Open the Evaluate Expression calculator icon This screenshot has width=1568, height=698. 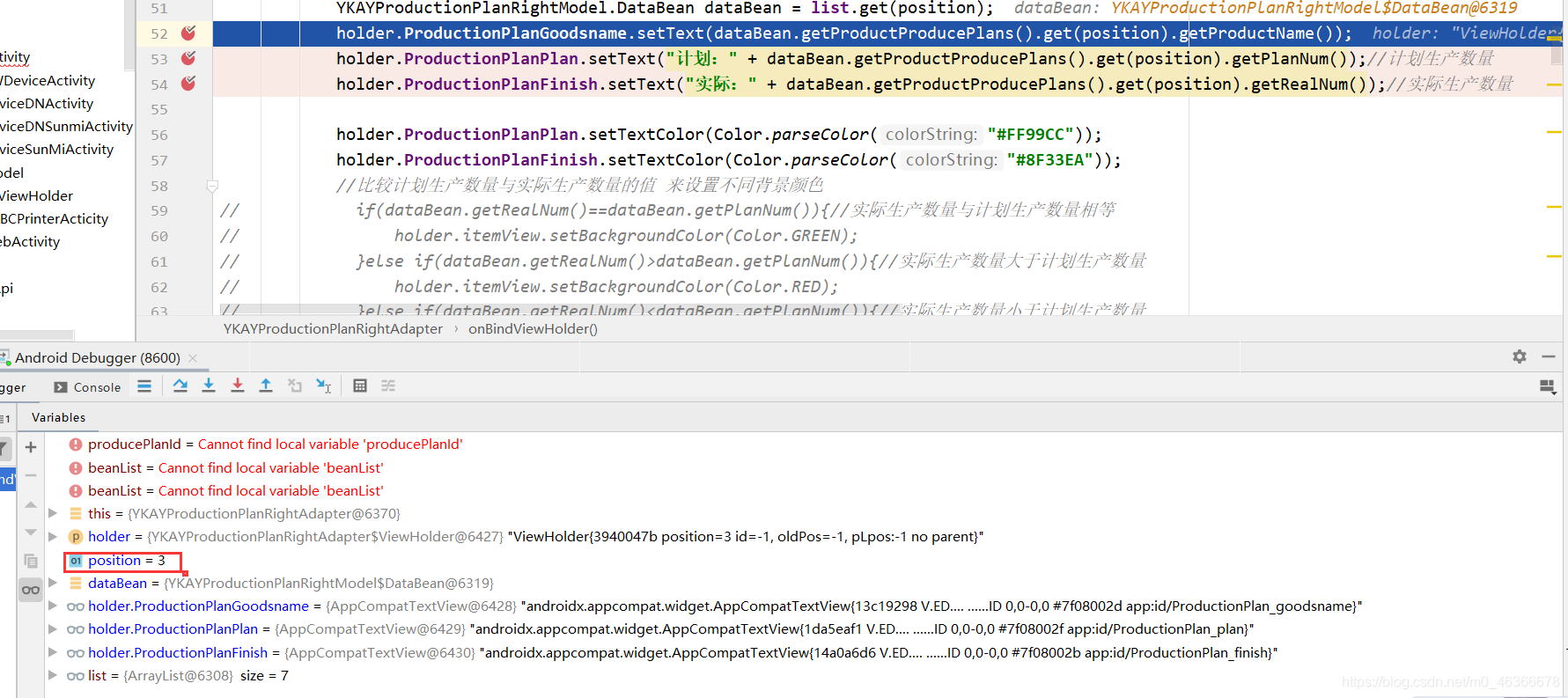coord(360,386)
